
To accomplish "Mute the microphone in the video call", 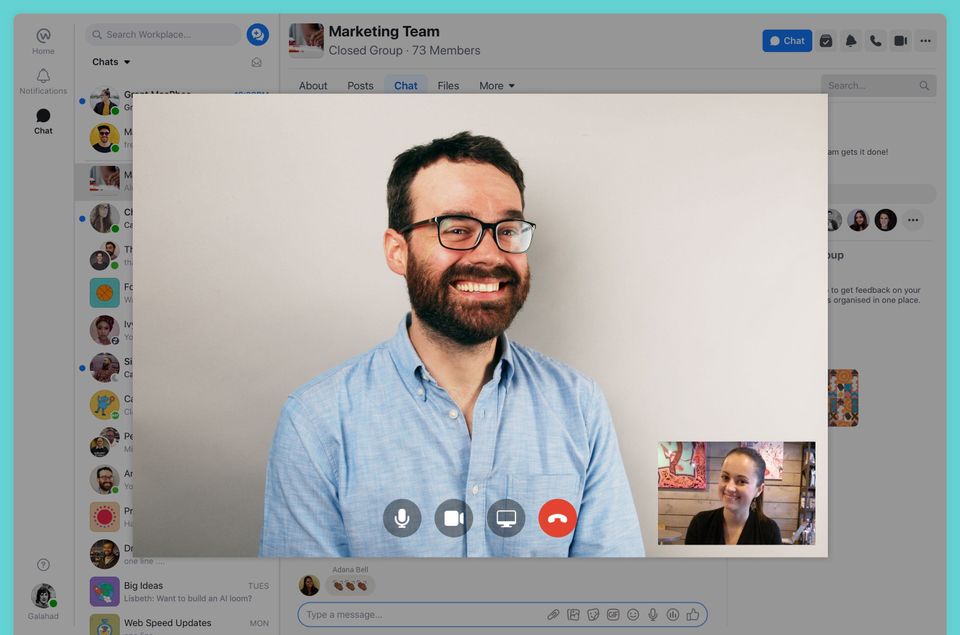I will point(402,518).
